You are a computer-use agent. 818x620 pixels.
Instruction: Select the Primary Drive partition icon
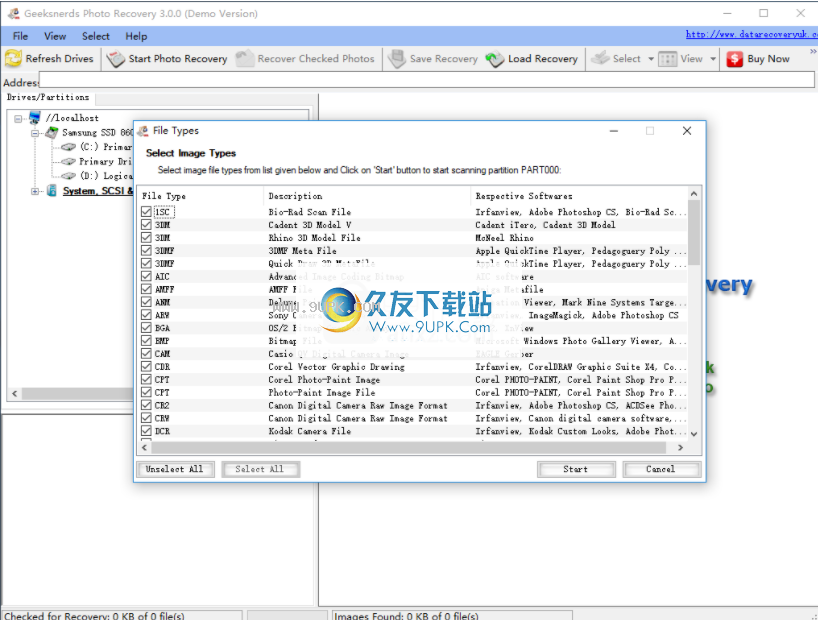68,162
